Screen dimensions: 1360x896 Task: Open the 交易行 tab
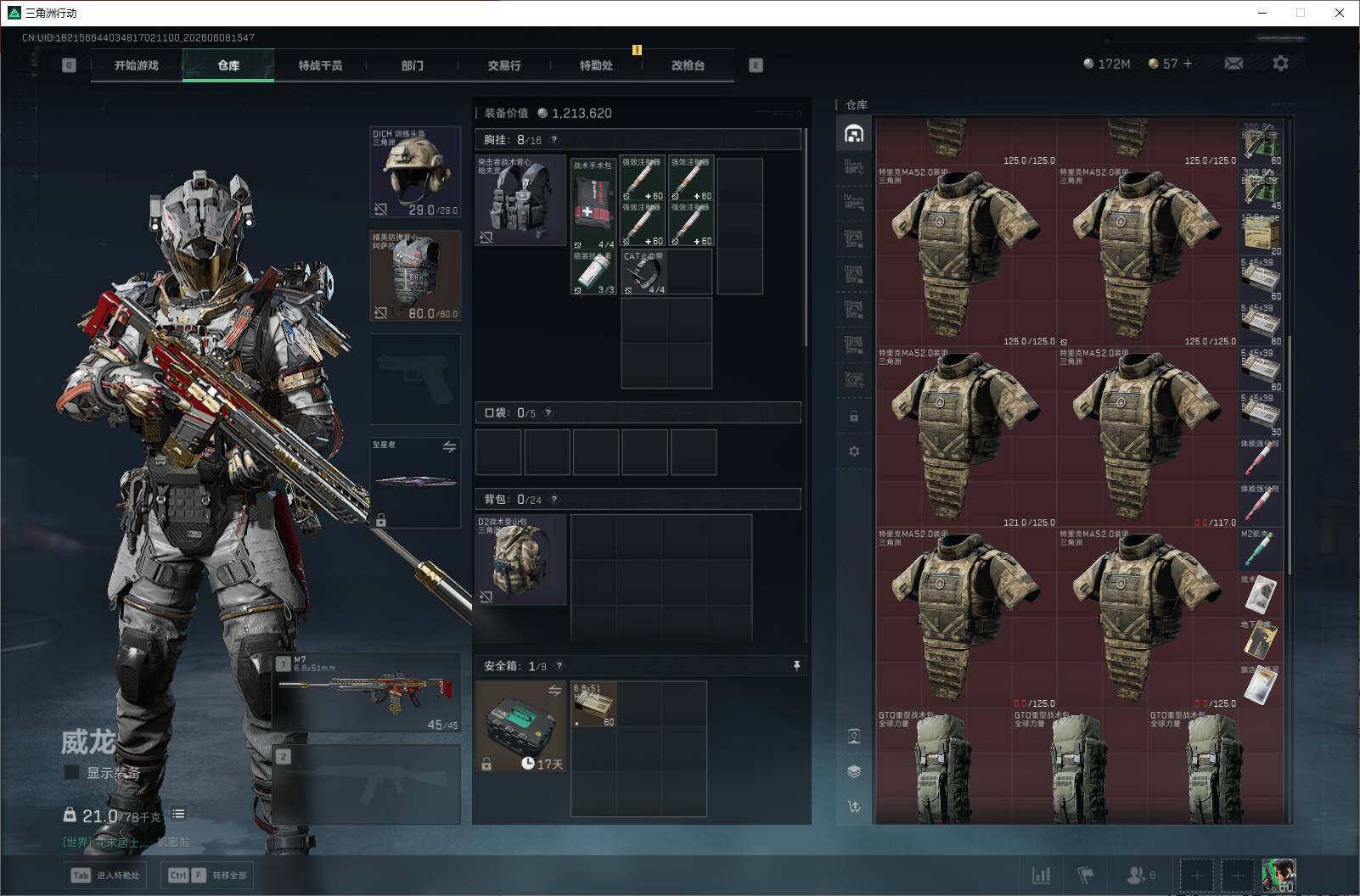click(503, 65)
